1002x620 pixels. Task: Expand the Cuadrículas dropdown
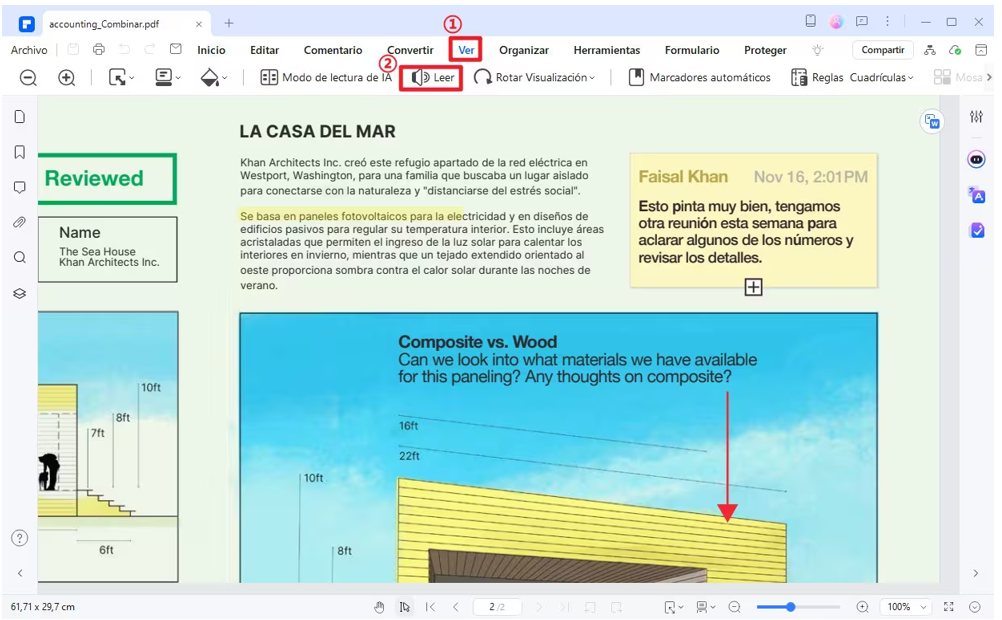pos(881,78)
